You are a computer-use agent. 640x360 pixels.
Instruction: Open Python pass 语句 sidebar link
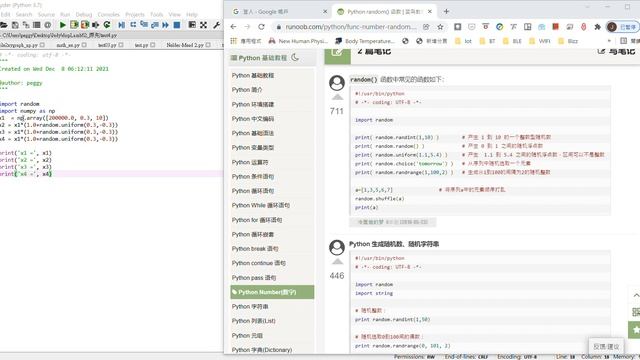pyautogui.click(x=254, y=278)
